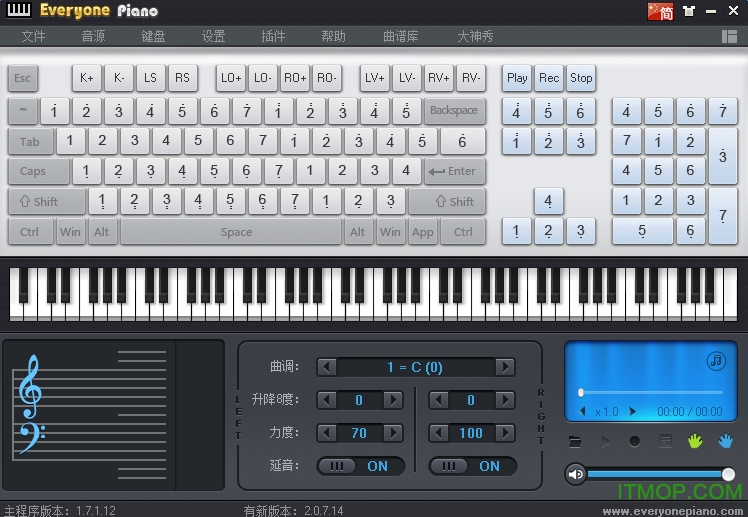Open the skin (T-shirt) icon in the title bar
The height and width of the screenshot is (517, 748).
point(688,12)
